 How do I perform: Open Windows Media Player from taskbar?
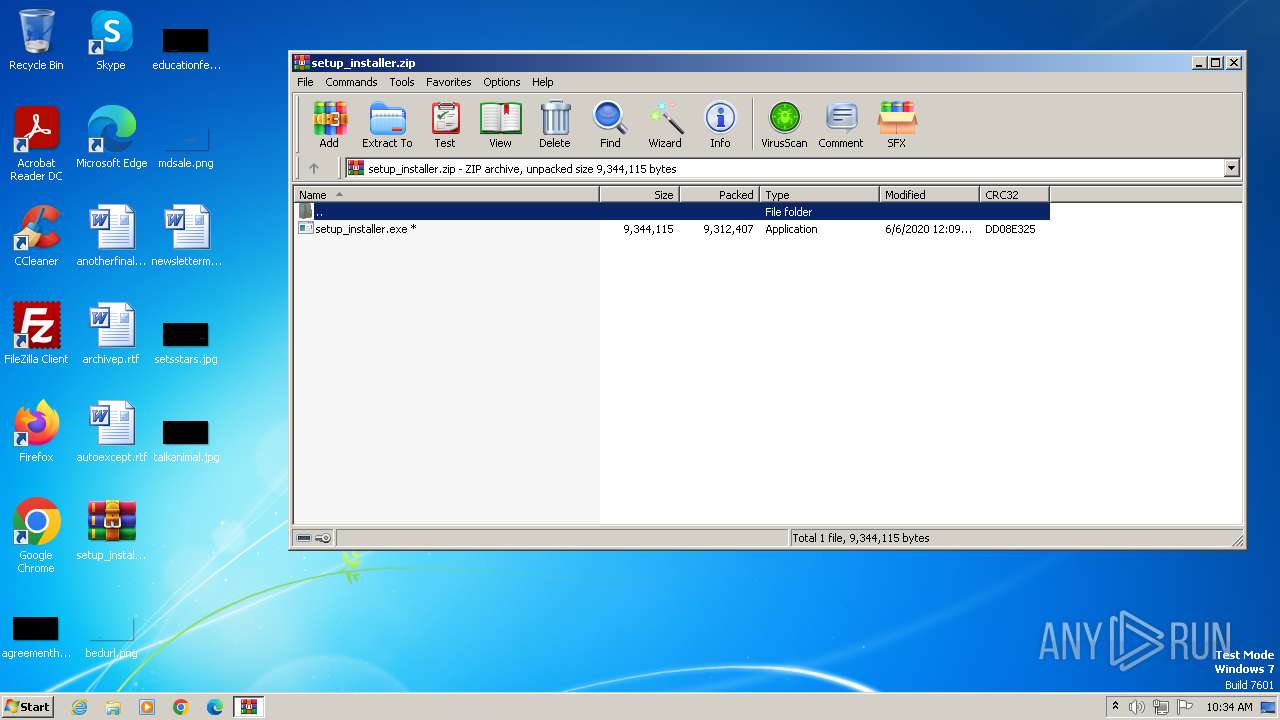(147, 707)
